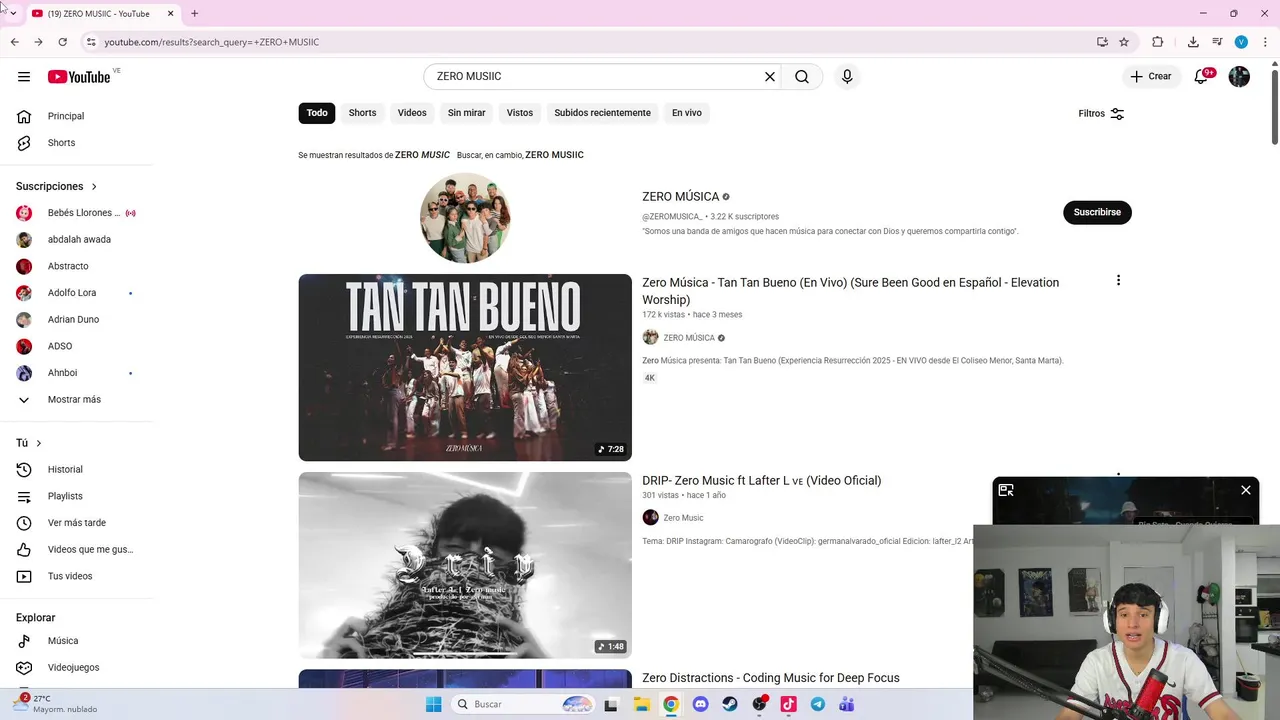Open Chrome media controls icon
The height and width of the screenshot is (720, 1280).
(1217, 42)
